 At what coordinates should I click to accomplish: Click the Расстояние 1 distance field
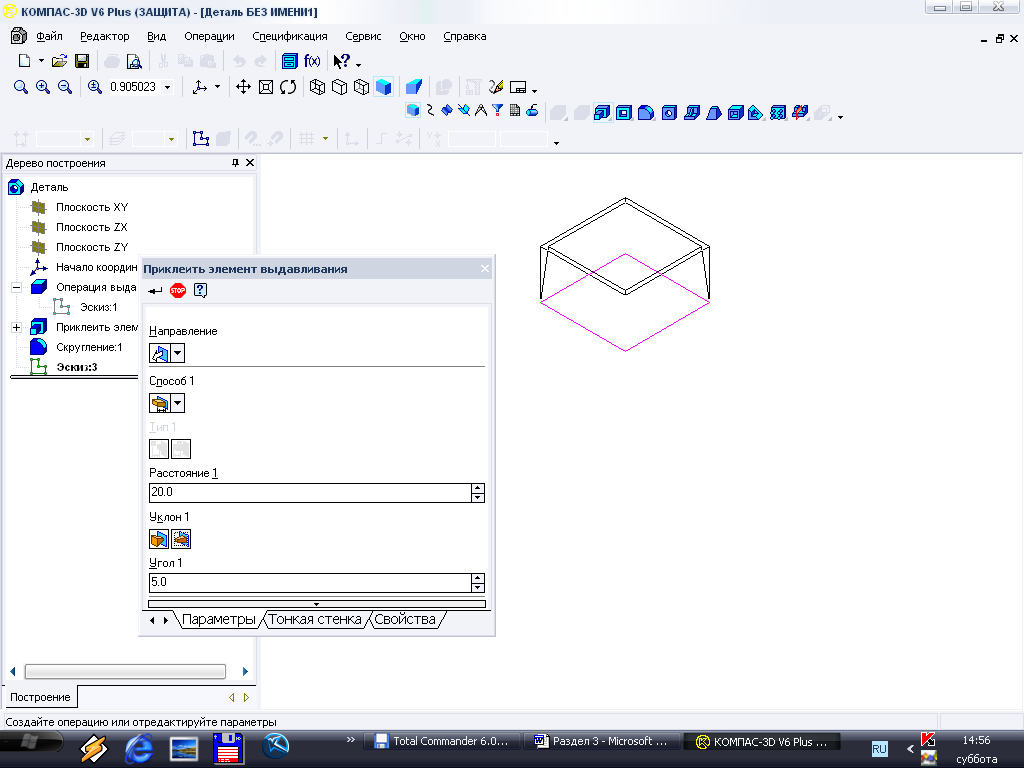tap(310, 492)
